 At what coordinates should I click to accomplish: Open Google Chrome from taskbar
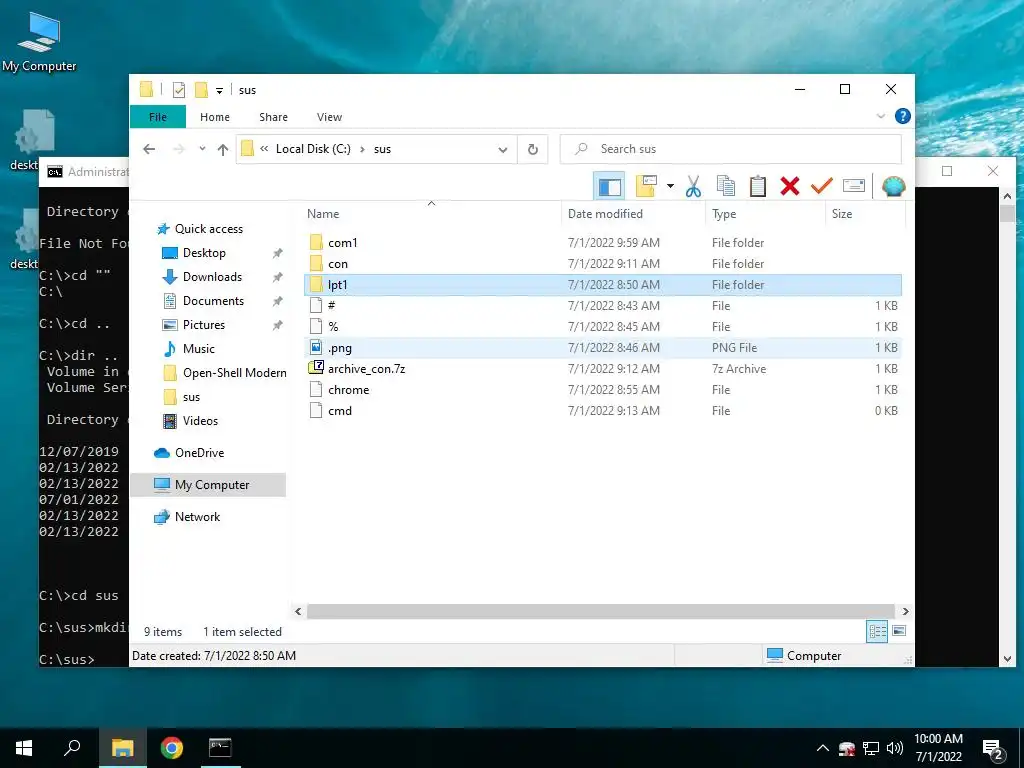[171, 748]
